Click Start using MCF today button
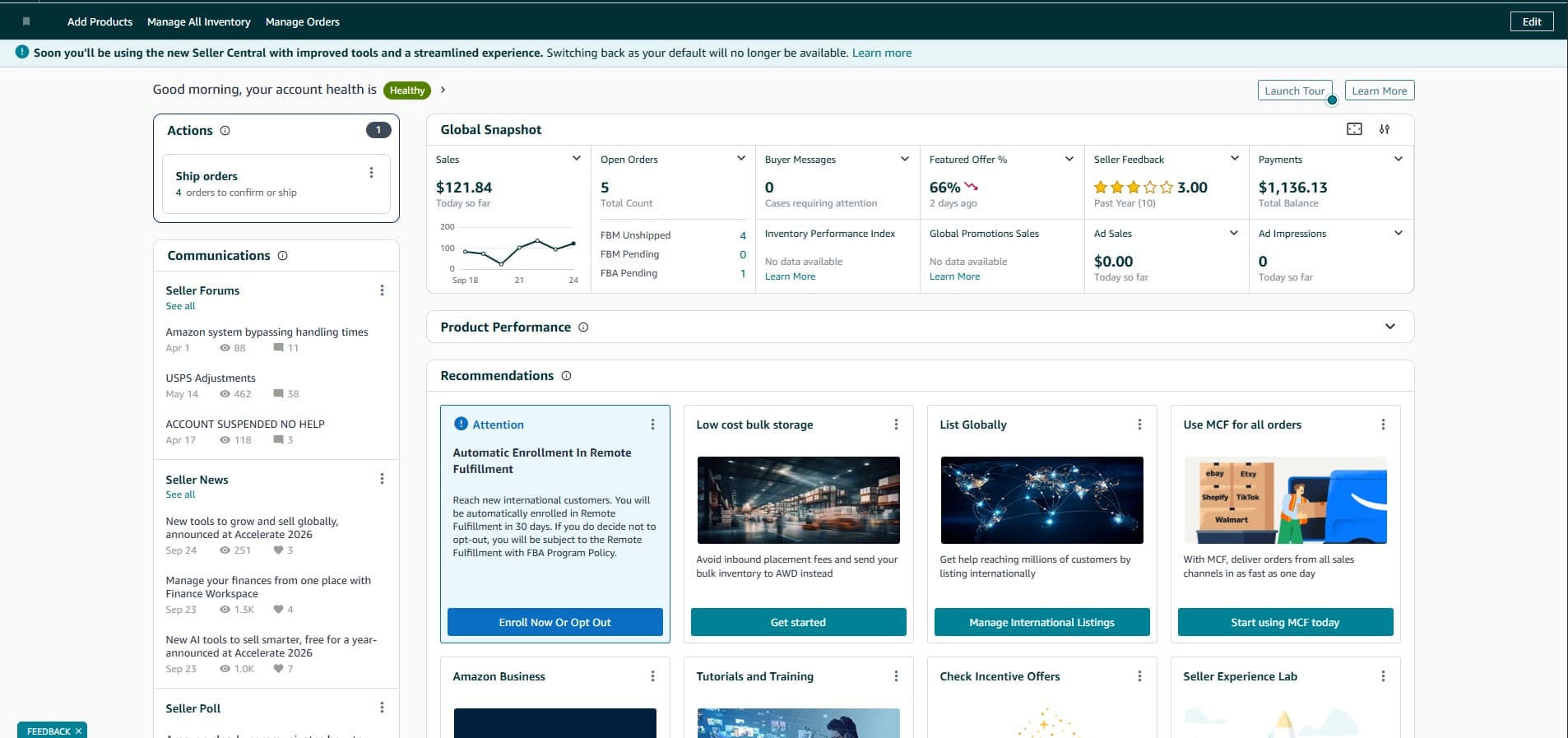This screenshot has width=1568, height=738. tap(1286, 622)
